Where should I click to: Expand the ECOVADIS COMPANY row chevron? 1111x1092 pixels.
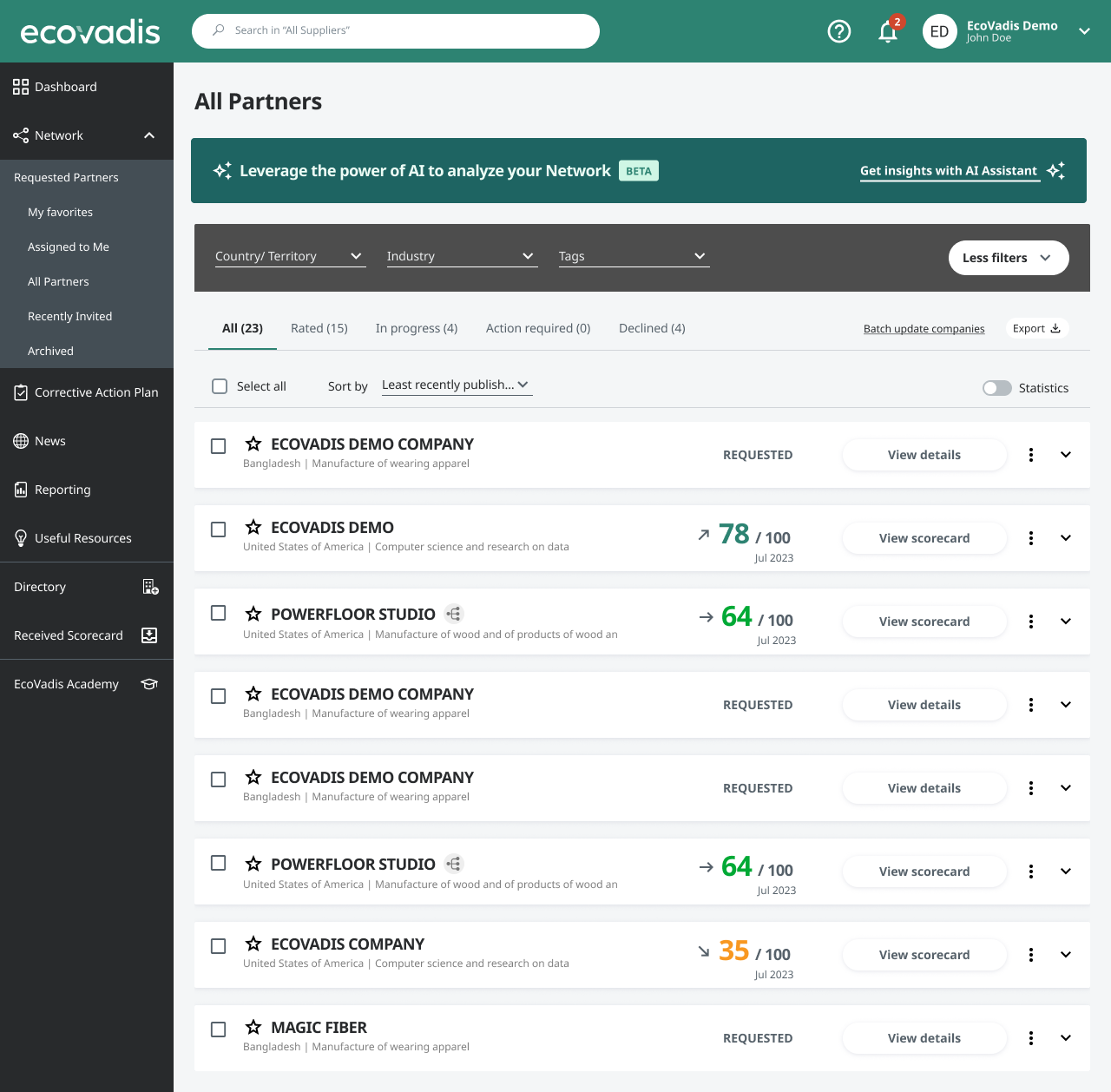click(x=1065, y=955)
